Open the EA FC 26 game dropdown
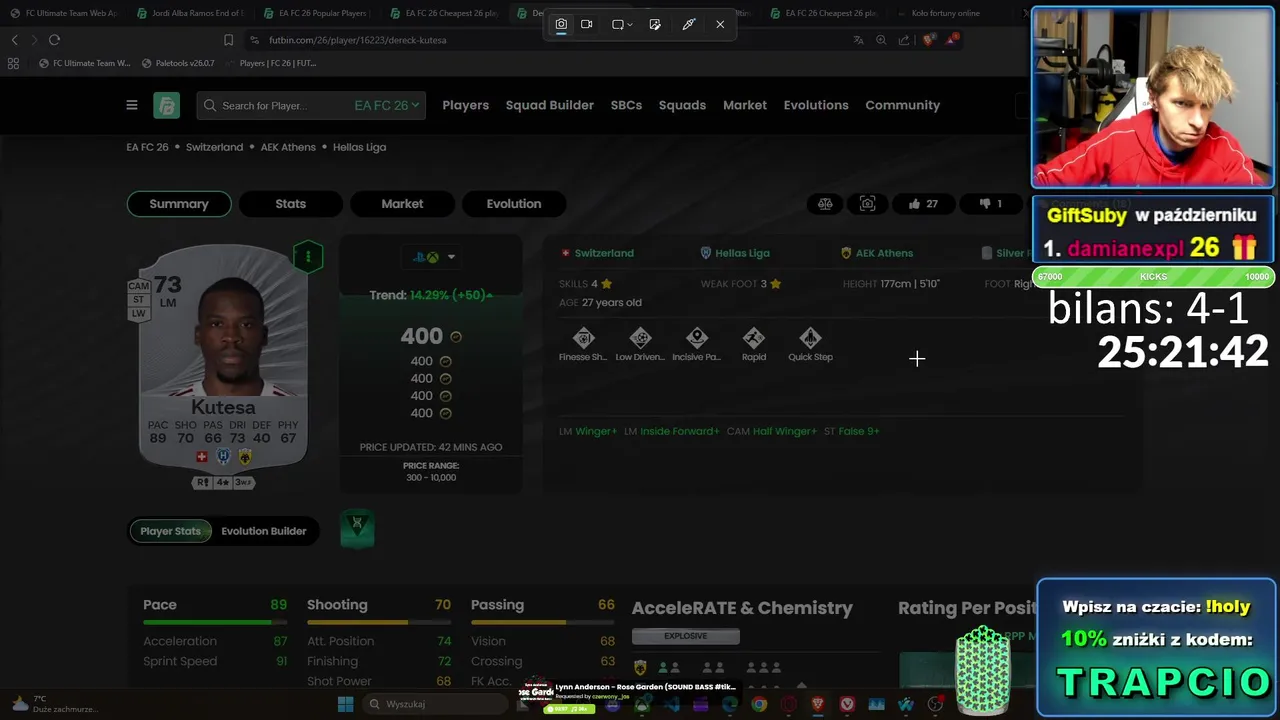1280x720 pixels. [x=387, y=105]
